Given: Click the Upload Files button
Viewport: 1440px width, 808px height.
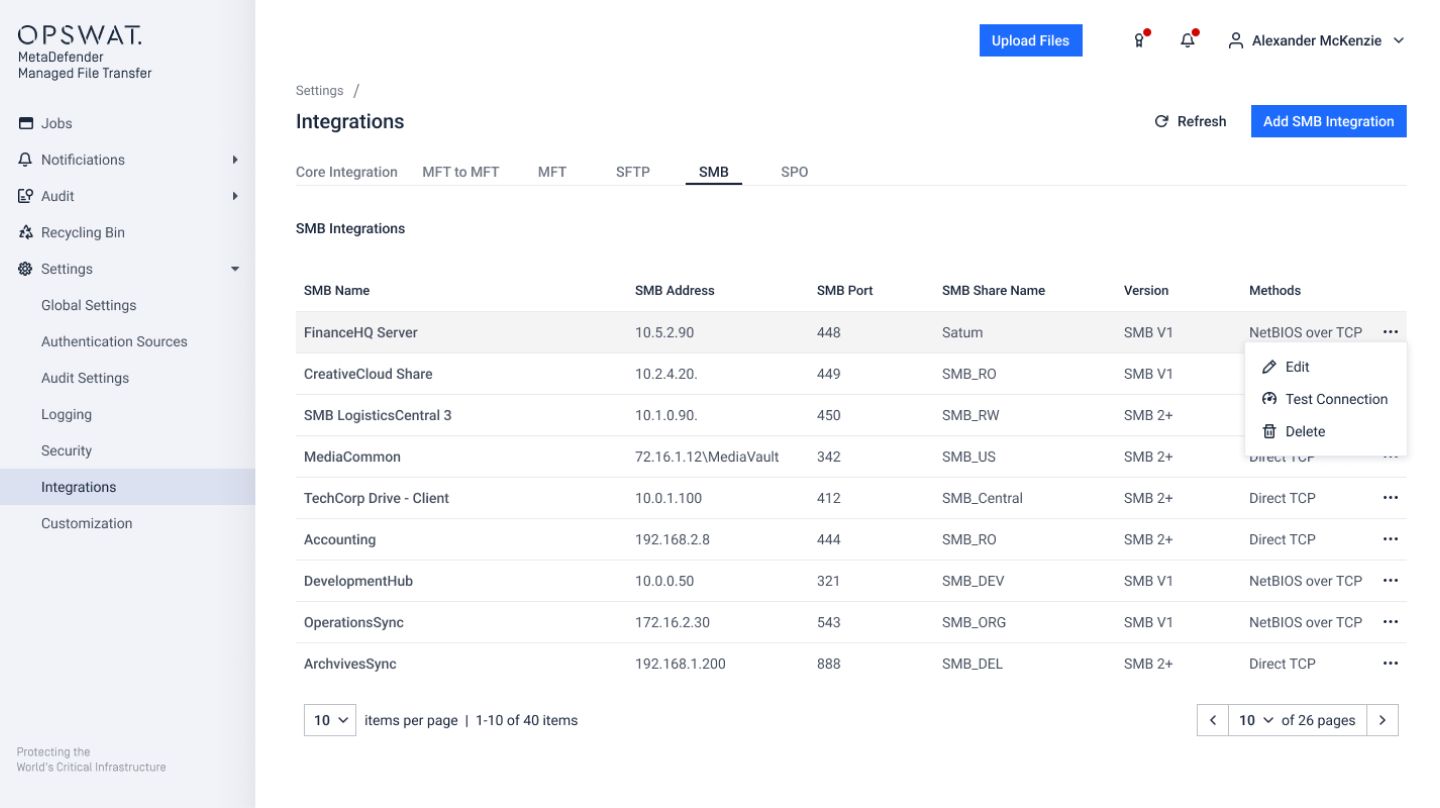Looking at the screenshot, I should (x=1031, y=40).
